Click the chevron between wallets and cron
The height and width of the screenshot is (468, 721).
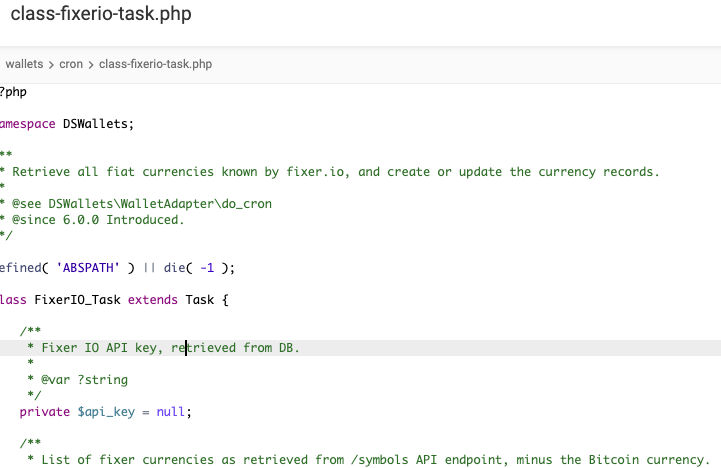[51, 65]
